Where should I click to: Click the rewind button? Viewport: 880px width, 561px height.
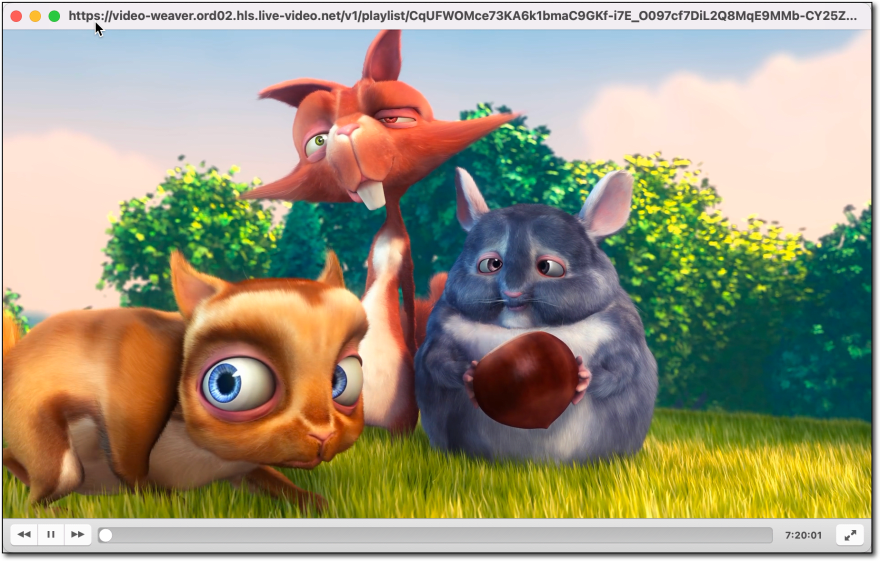pyautogui.click(x=24, y=535)
